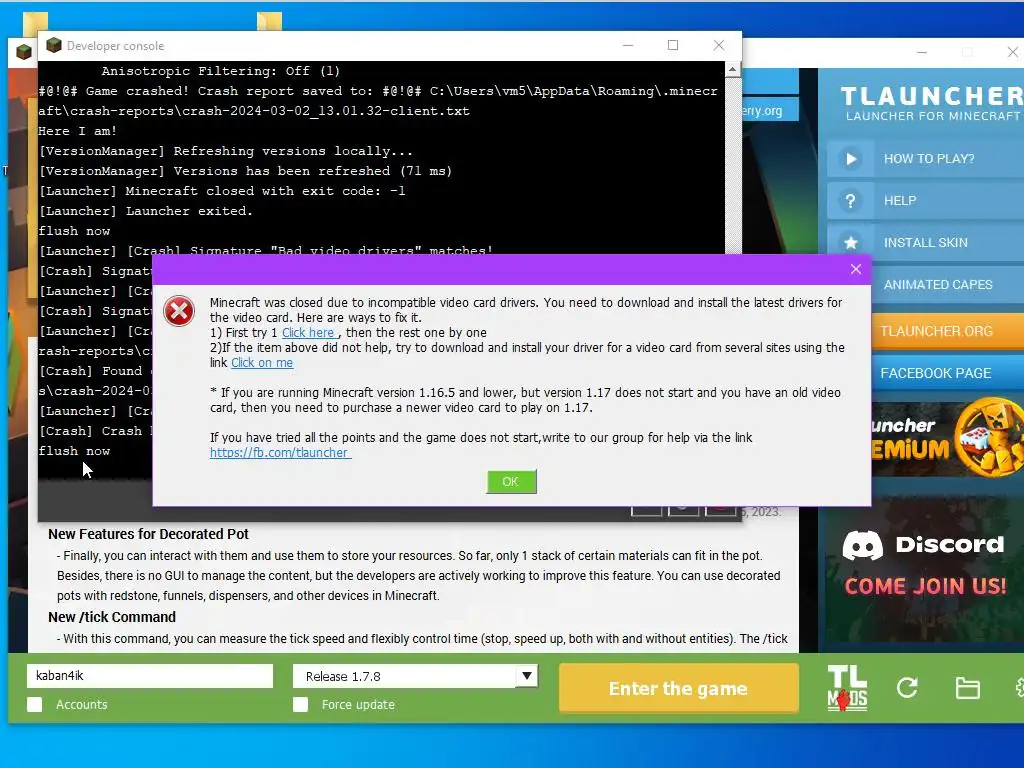Image resolution: width=1024 pixels, height=768 pixels.
Task: Close the TLauncher main window
Action: tap(1013, 52)
